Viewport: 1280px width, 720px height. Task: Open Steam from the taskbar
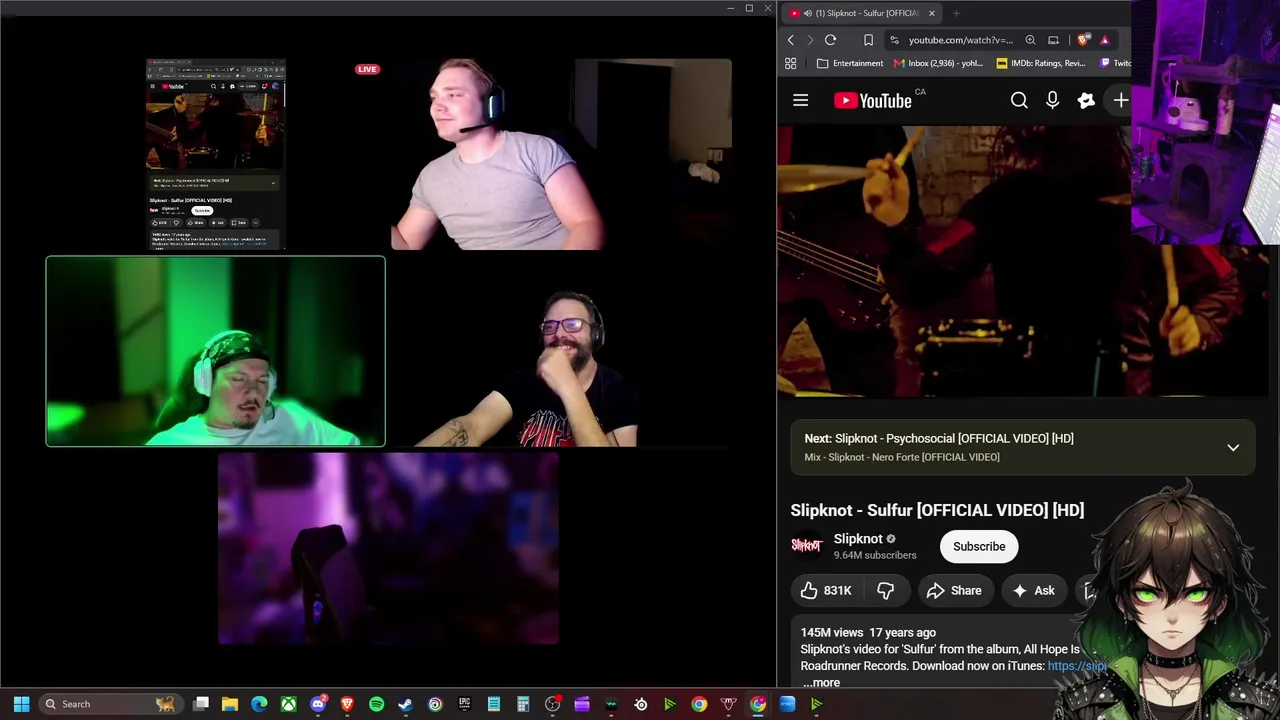point(405,704)
